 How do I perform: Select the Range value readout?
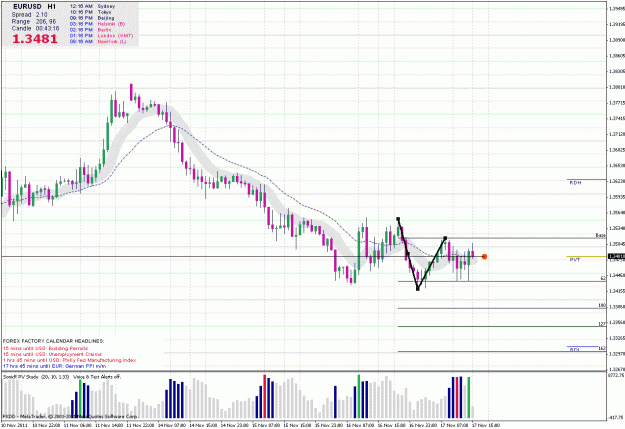[34, 22]
